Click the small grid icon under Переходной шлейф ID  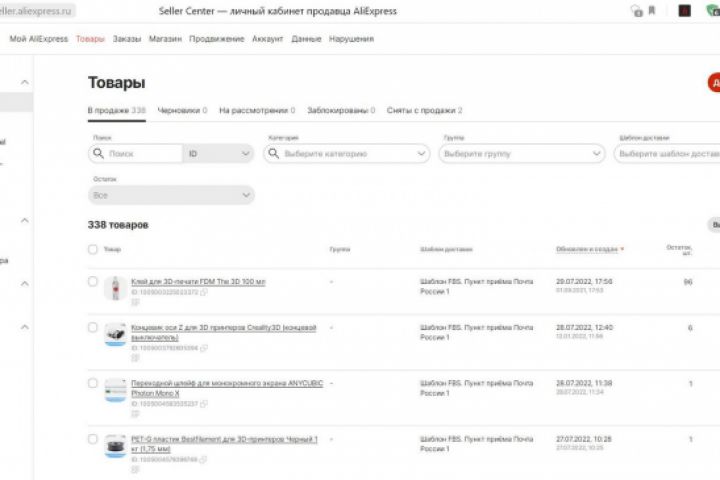(x=135, y=414)
